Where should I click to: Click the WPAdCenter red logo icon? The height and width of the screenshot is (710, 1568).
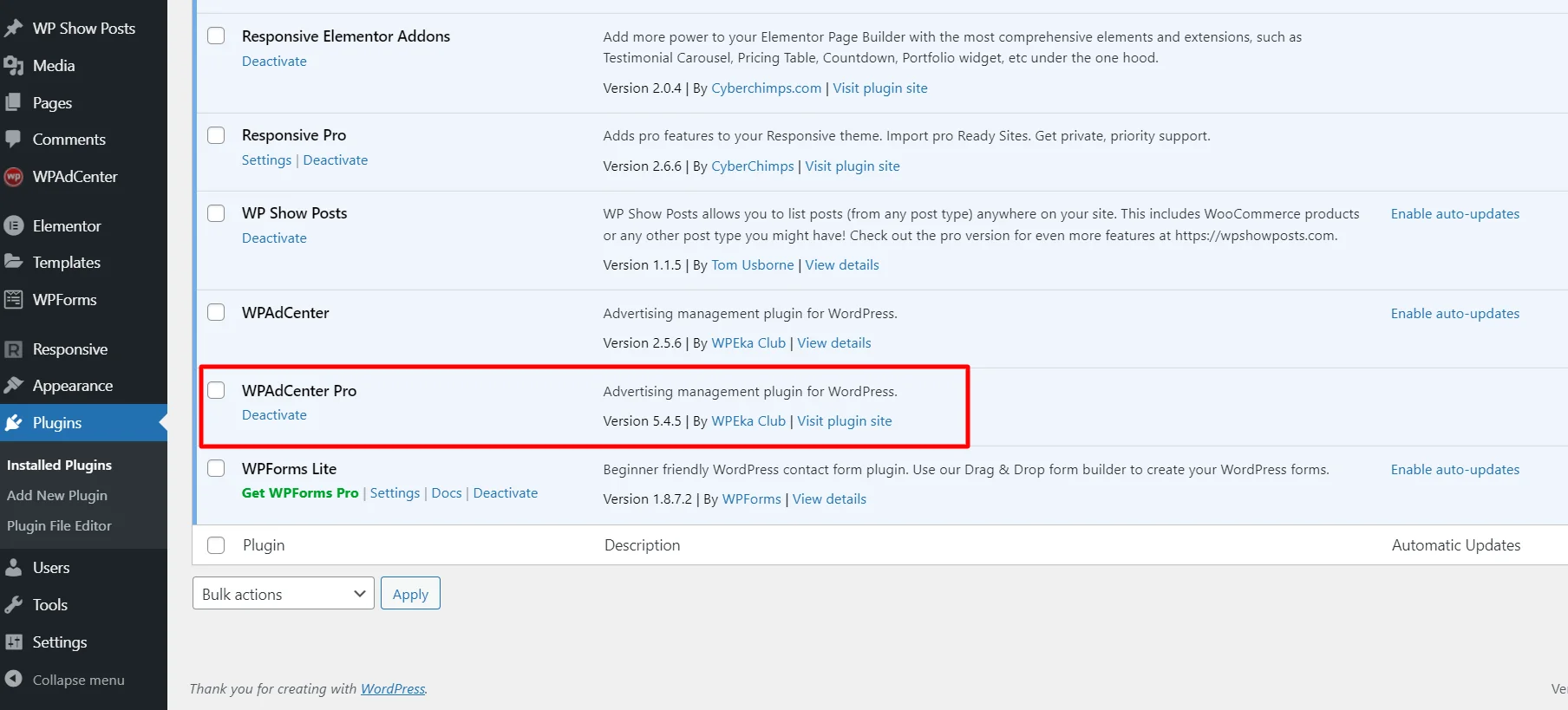(13, 176)
